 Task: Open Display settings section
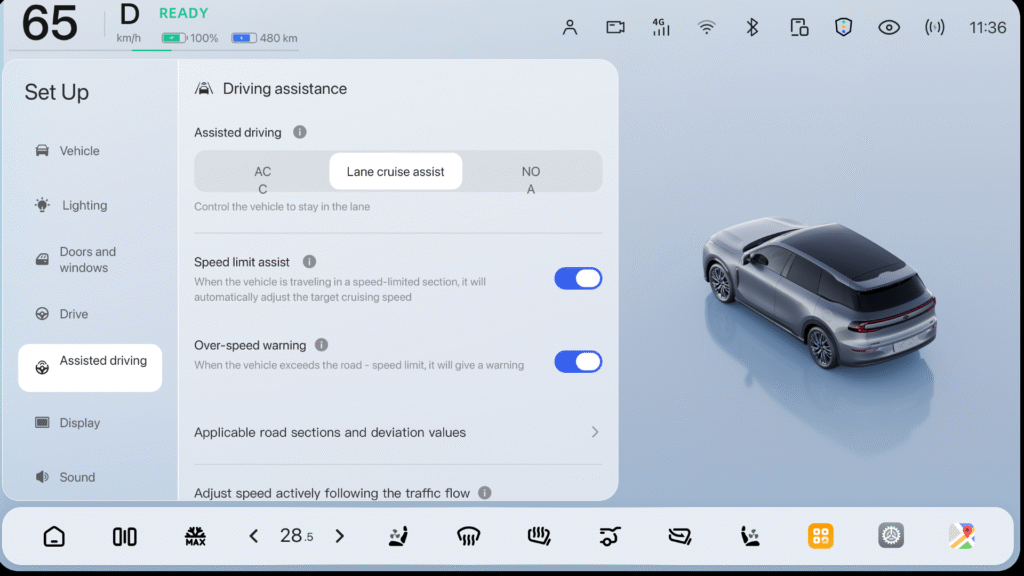click(90, 423)
